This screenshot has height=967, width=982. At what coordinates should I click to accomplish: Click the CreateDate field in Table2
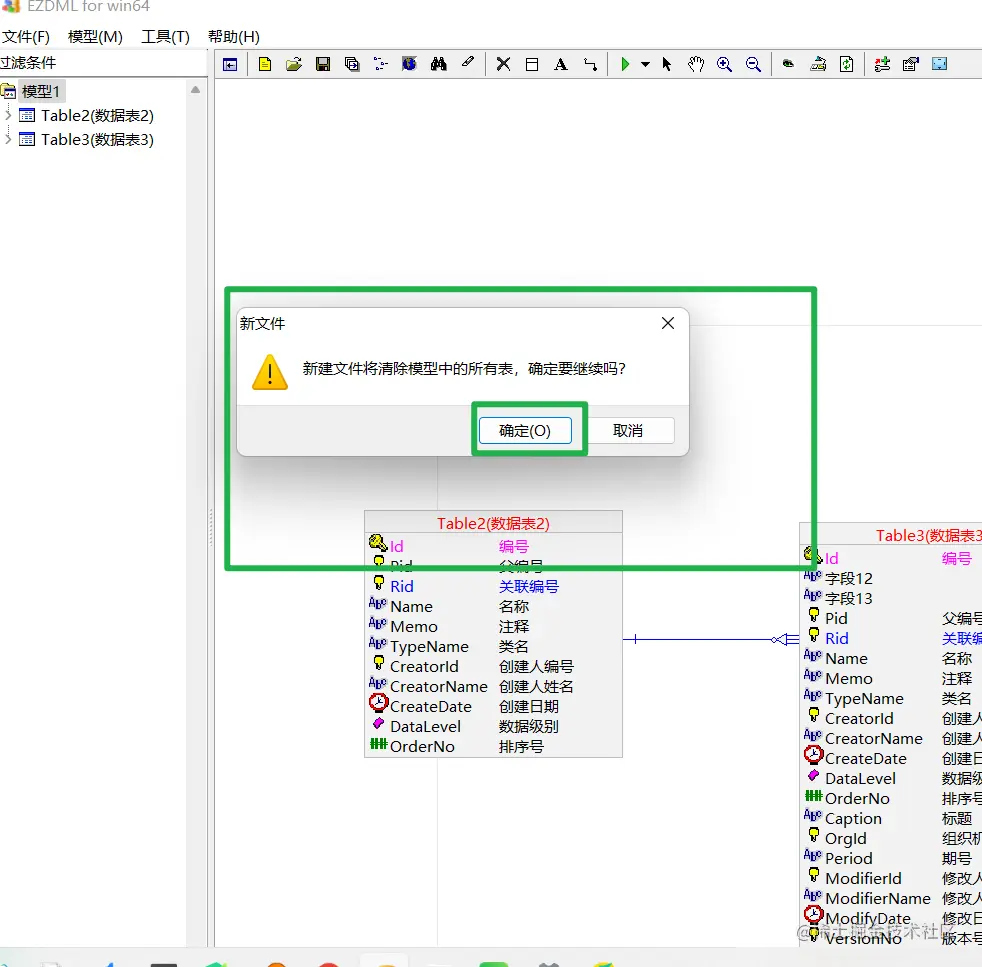pyautogui.click(x=430, y=706)
